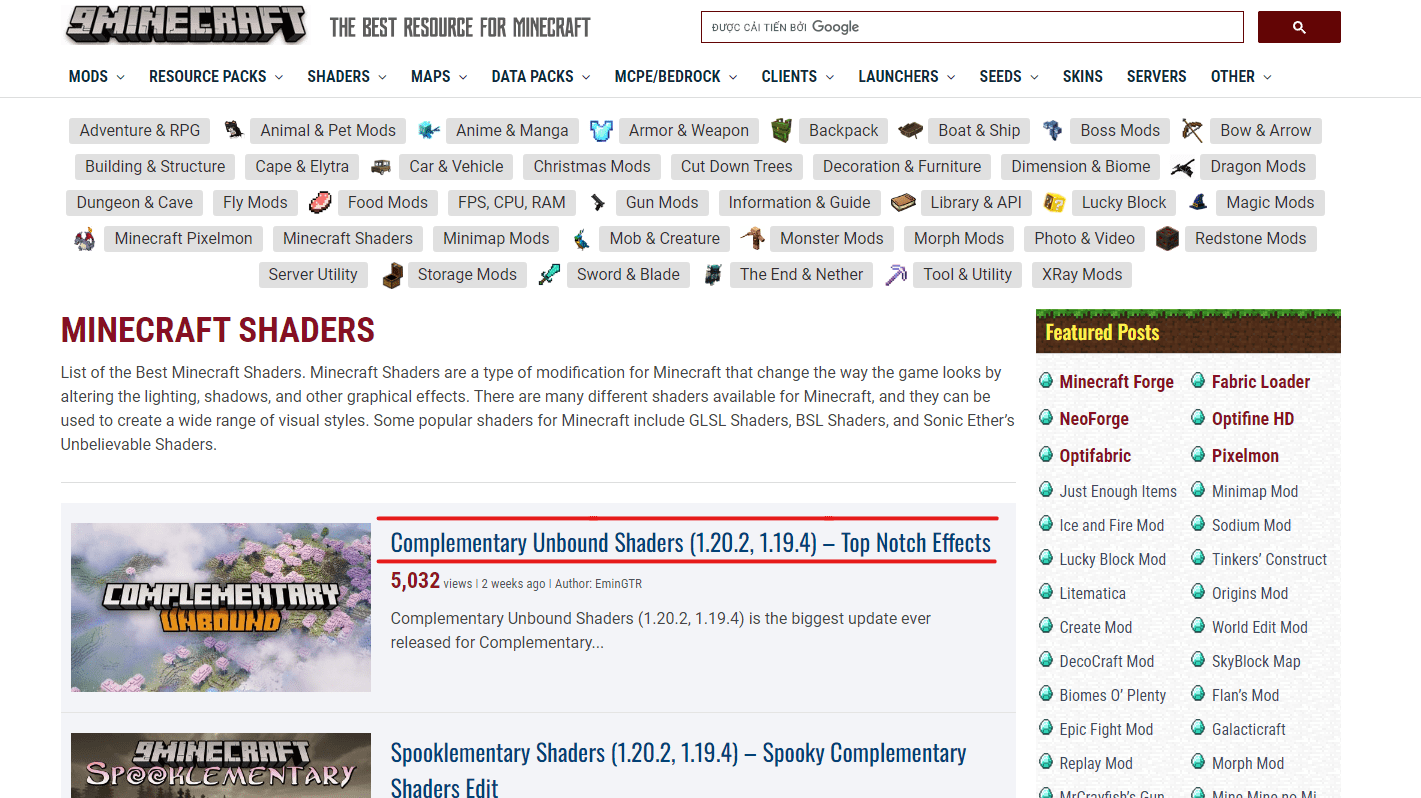Screen dimensions: 1421x798
Task: Open Optifine HD featured post
Action: click(1253, 419)
